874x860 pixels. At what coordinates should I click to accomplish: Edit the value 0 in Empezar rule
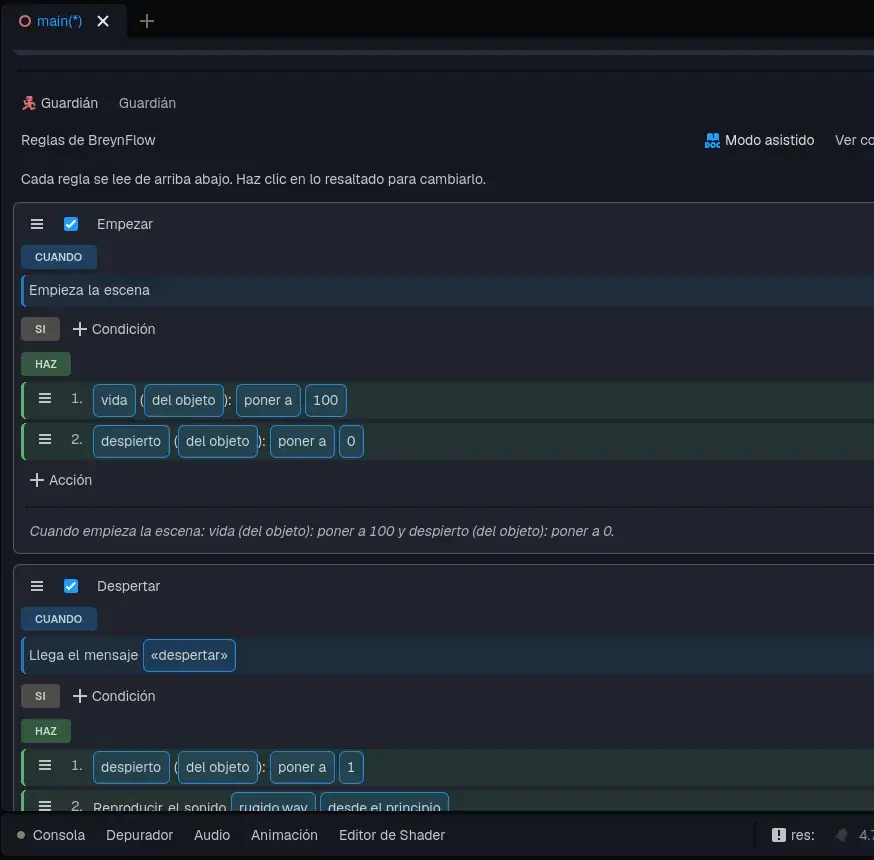(x=351, y=441)
